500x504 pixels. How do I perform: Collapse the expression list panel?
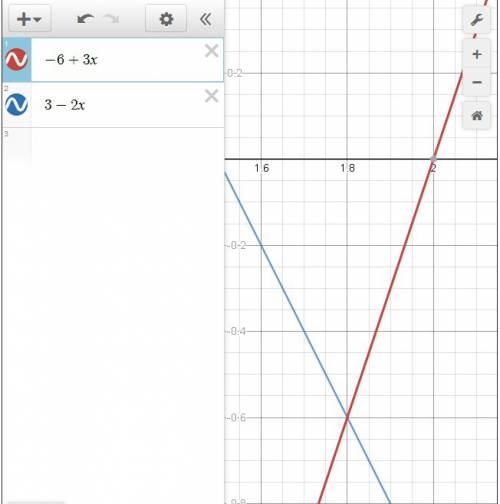coord(206,19)
